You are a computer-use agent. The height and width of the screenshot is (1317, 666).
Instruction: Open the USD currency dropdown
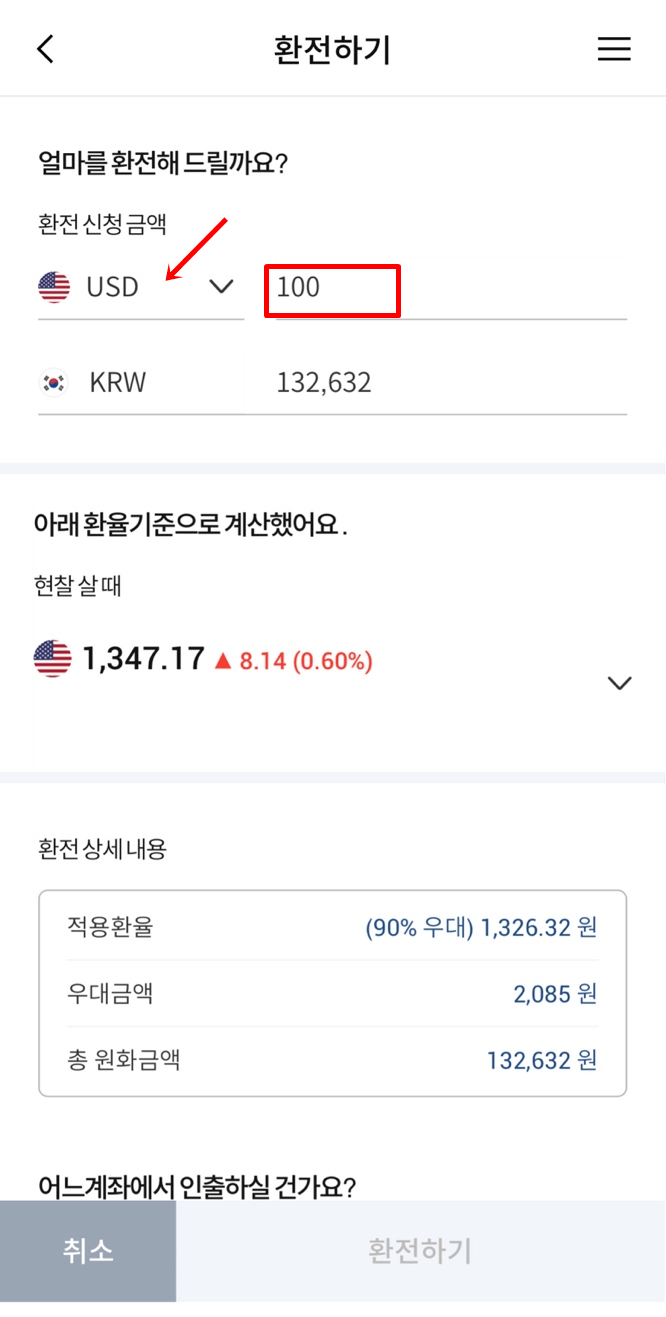point(220,287)
